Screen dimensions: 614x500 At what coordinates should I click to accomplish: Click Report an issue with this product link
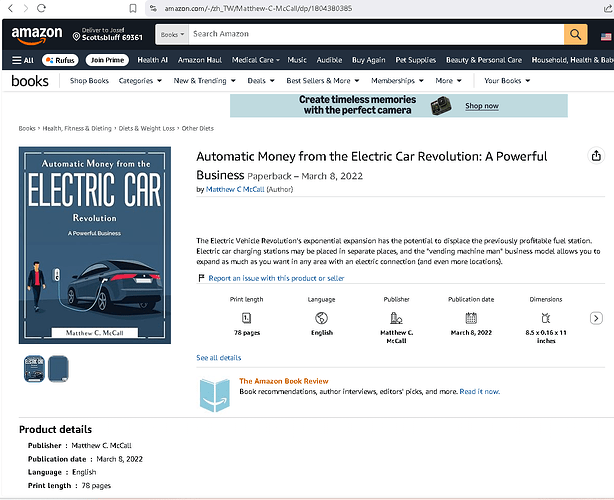coord(276,278)
